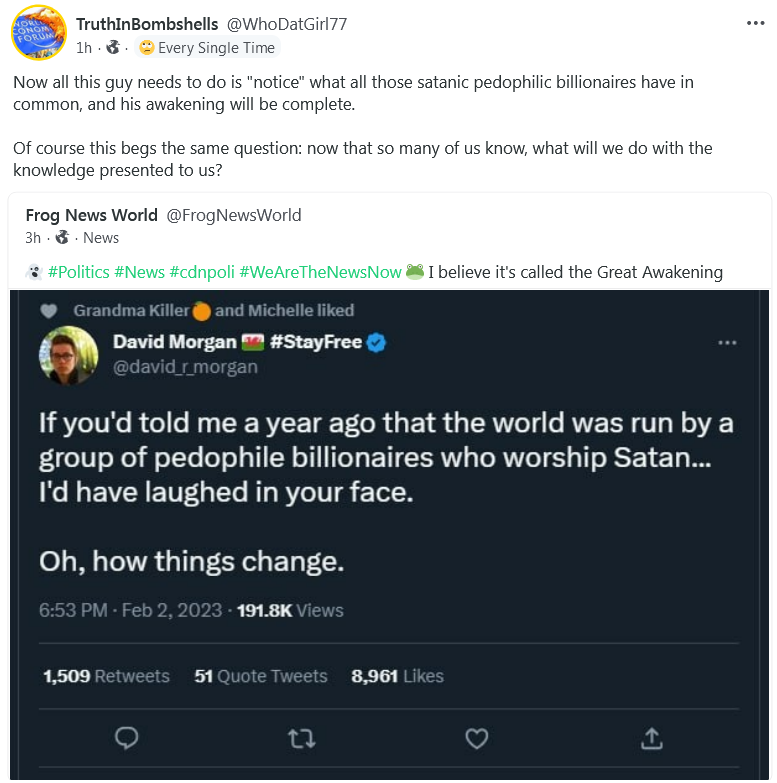Click the blue verified badge by David Morgan
This screenshot has height=783, width=777.
[377, 343]
